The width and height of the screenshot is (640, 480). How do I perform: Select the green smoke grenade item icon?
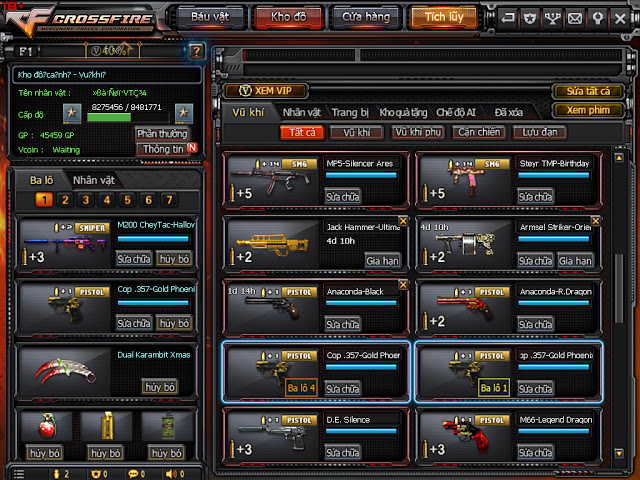click(x=167, y=426)
